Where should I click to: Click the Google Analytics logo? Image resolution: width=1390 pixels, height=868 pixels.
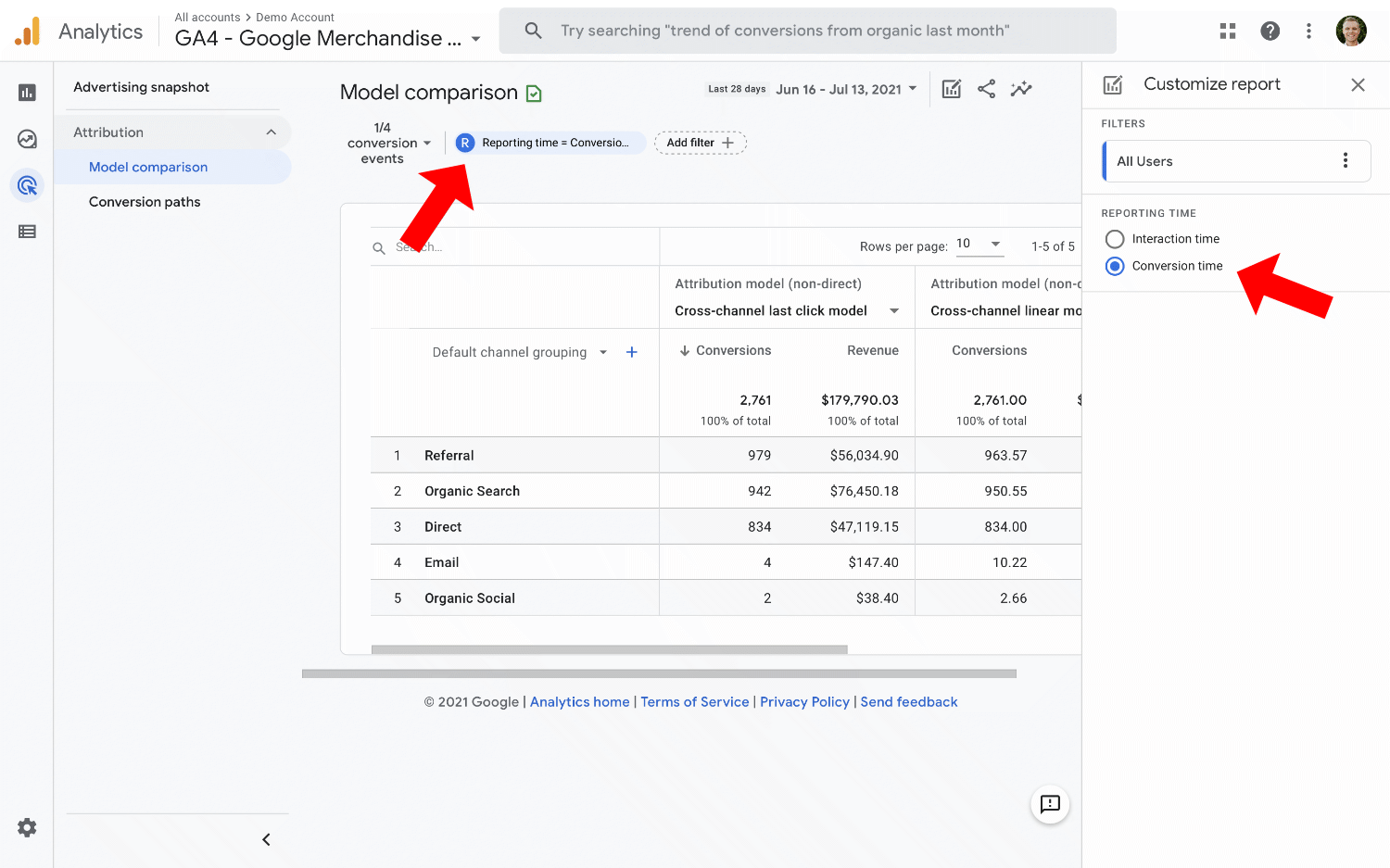(x=28, y=31)
